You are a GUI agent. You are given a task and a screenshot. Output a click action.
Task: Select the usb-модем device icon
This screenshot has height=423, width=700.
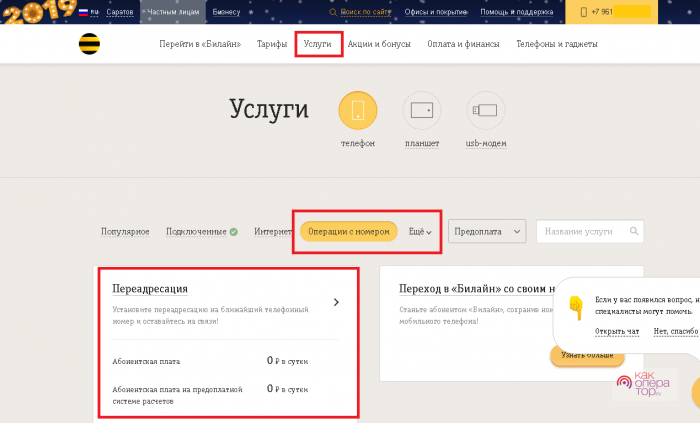point(486,110)
